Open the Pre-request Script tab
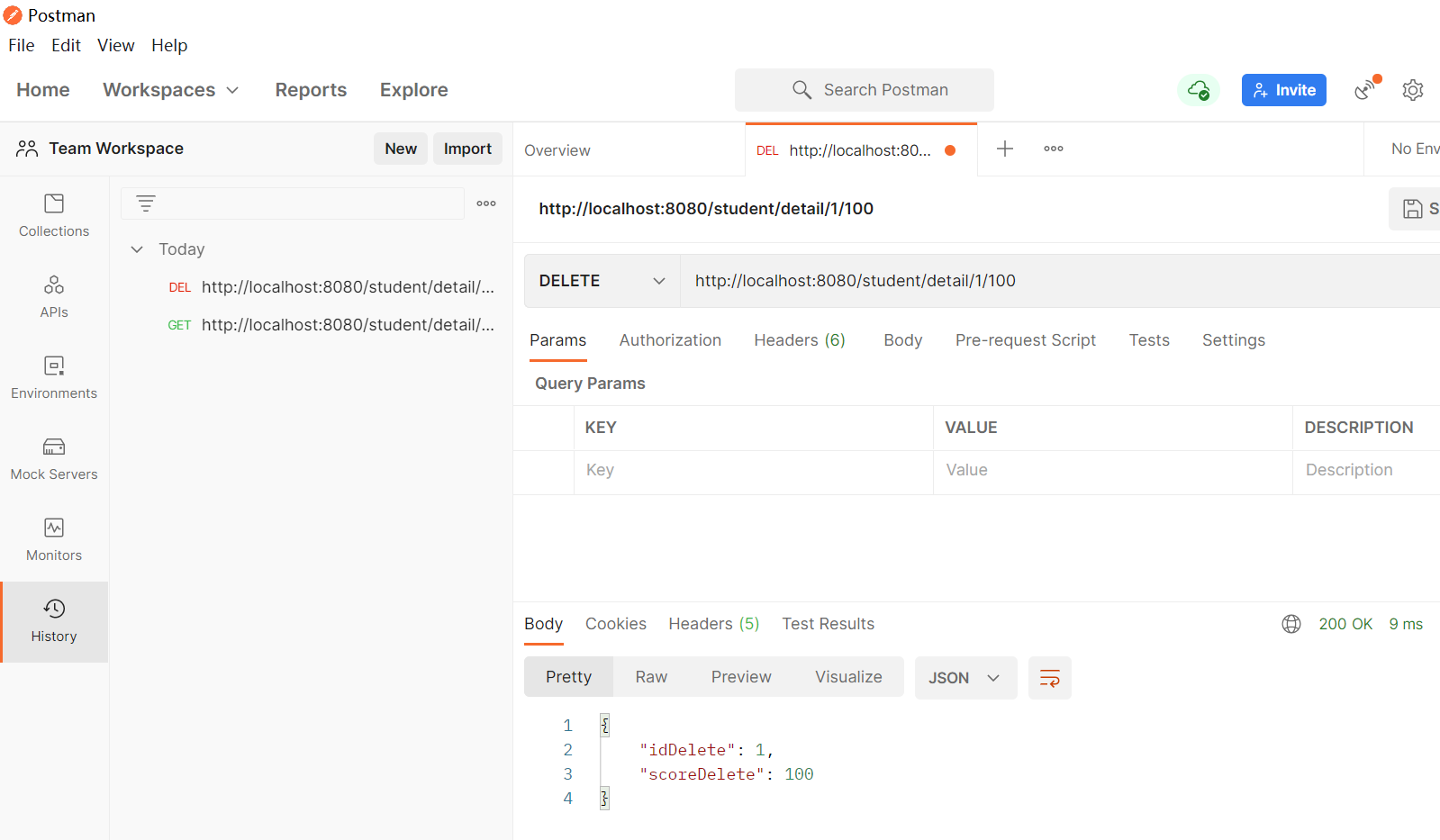The image size is (1440, 840). [x=1026, y=340]
